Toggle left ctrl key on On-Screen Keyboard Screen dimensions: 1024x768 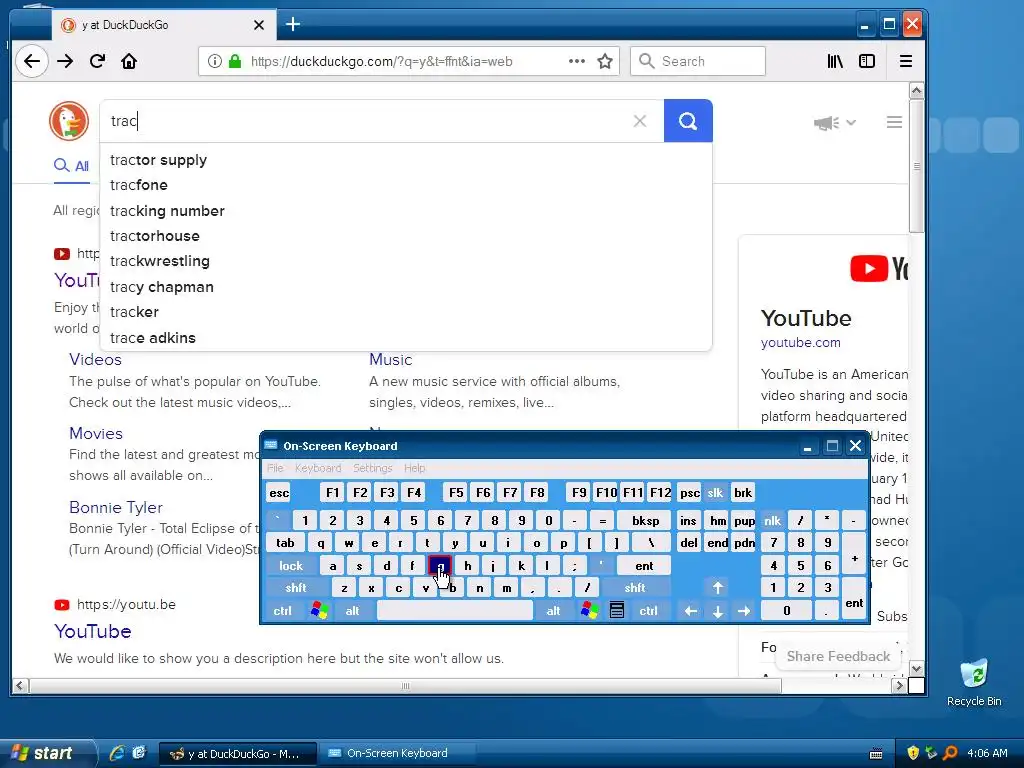(x=283, y=611)
